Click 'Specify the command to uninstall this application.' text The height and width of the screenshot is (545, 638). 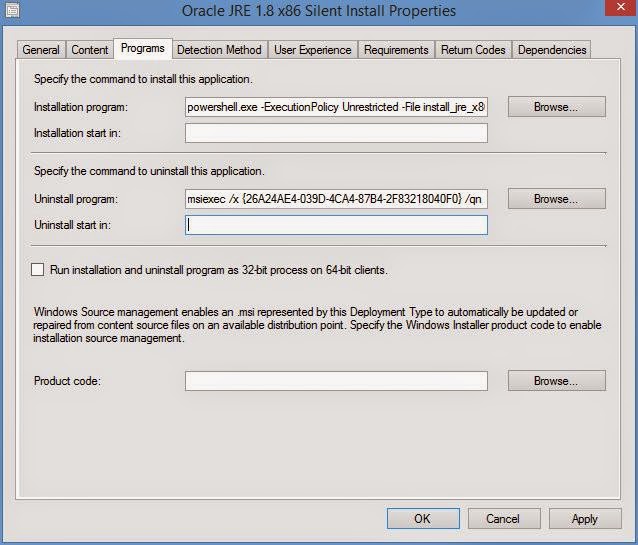(149, 171)
